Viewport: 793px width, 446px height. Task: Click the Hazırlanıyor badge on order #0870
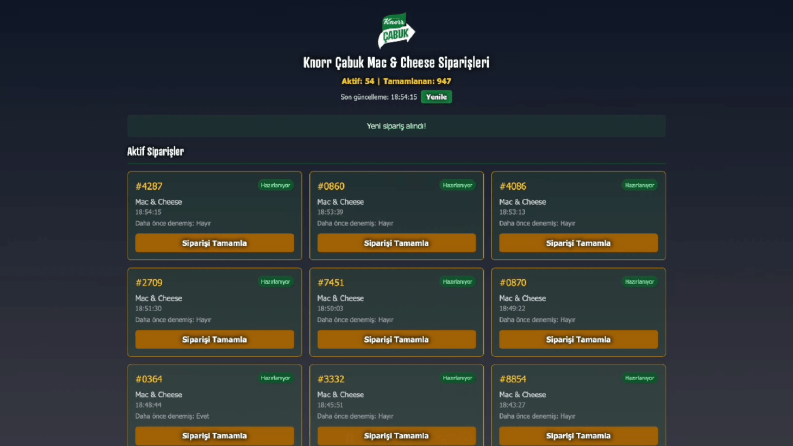[x=639, y=282]
